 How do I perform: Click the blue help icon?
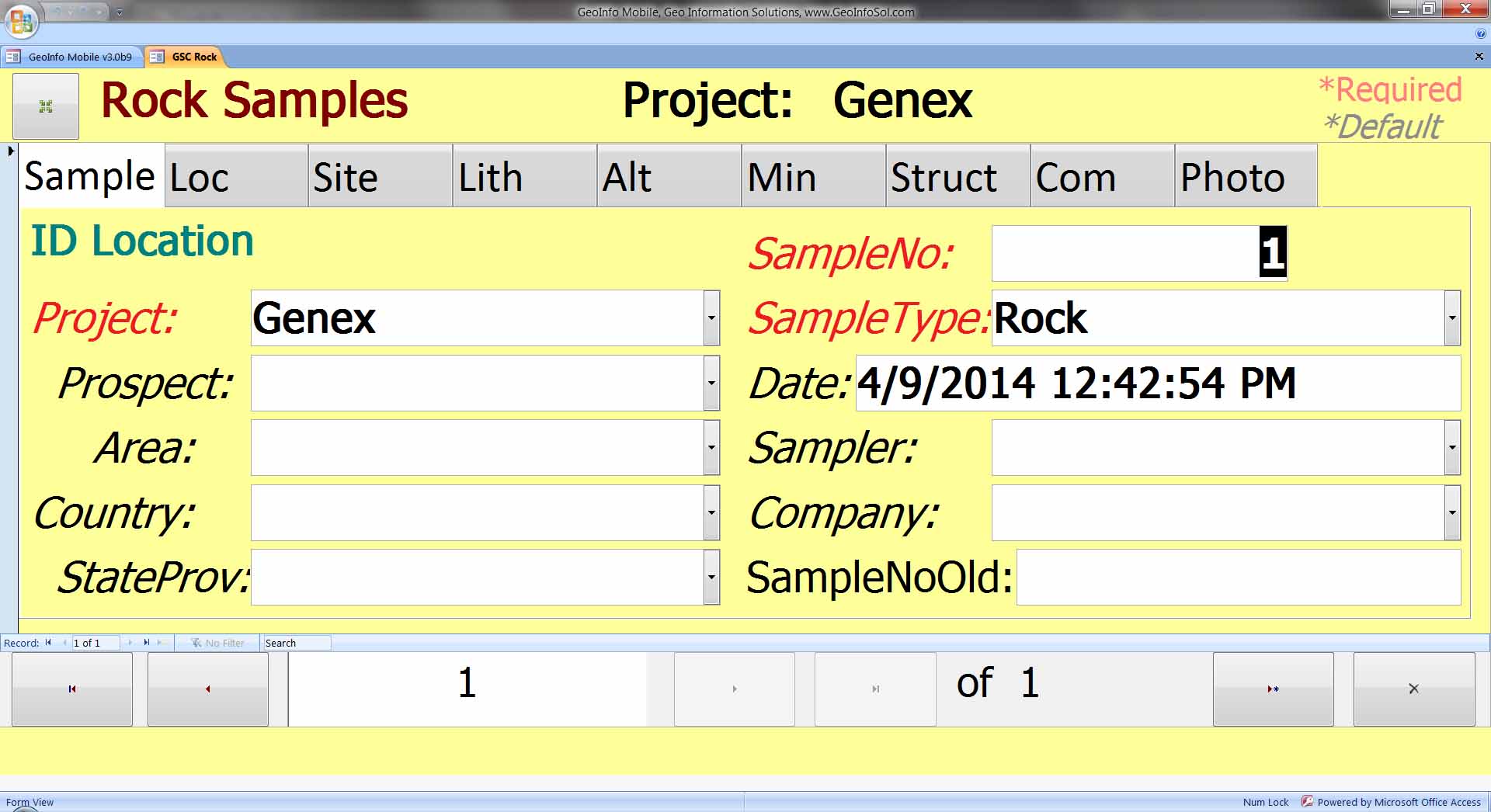pyautogui.click(x=1480, y=34)
